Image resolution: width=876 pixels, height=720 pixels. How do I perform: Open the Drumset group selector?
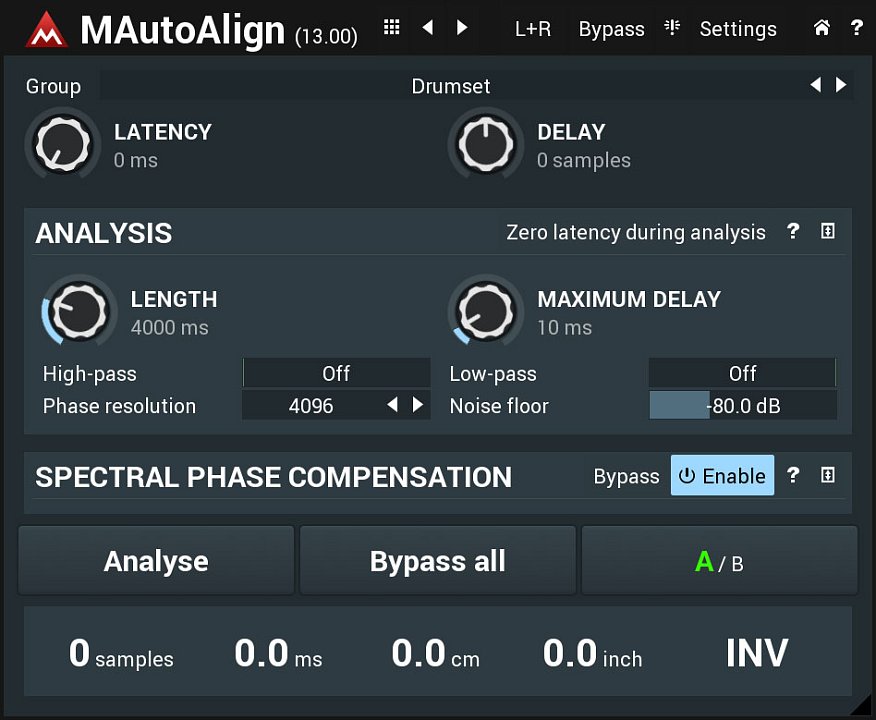(451, 86)
